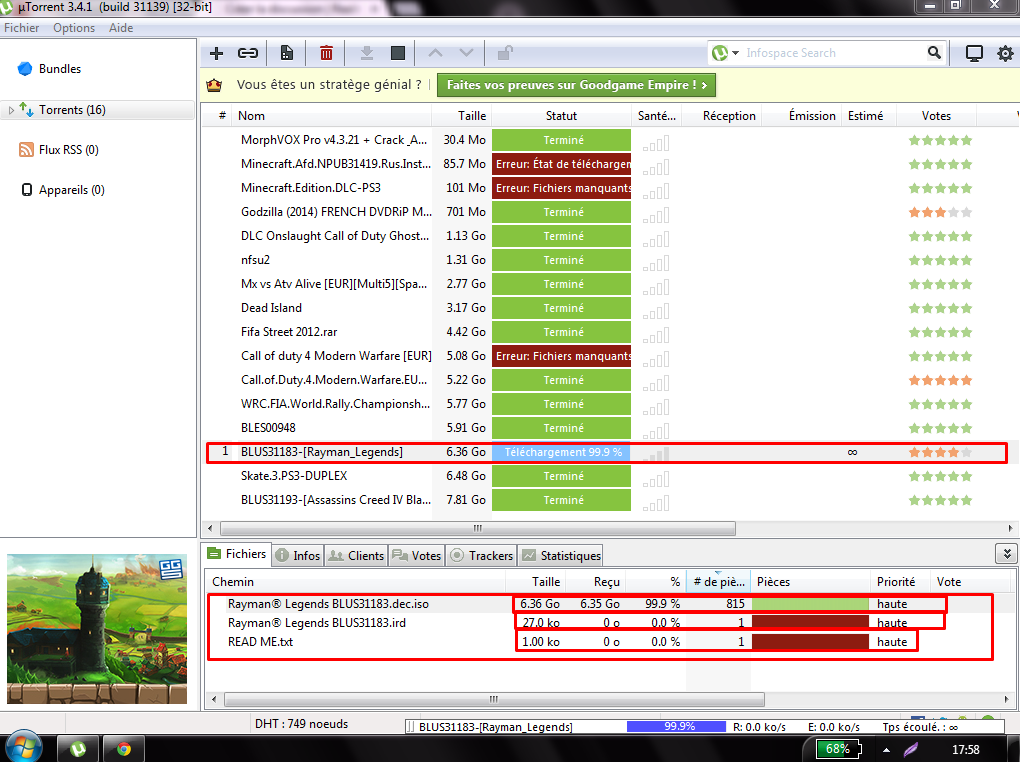
Task: Click the Unlock Bundle padlock icon
Action: 505,53
